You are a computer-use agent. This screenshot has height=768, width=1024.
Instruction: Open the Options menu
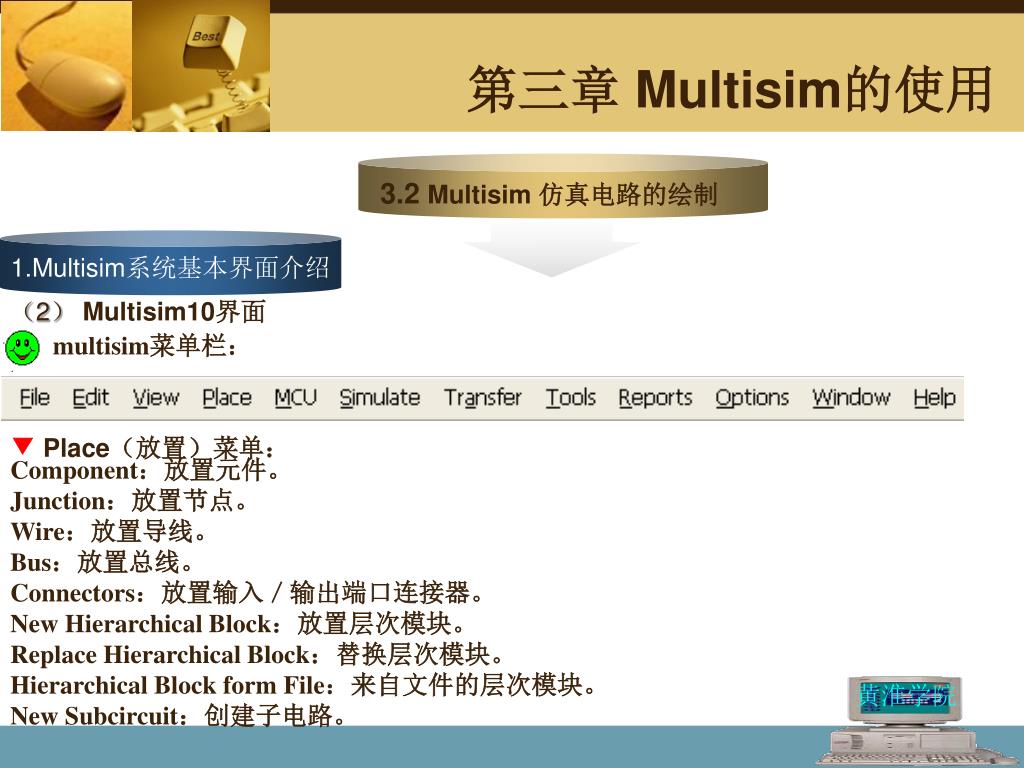click(752, 398)
